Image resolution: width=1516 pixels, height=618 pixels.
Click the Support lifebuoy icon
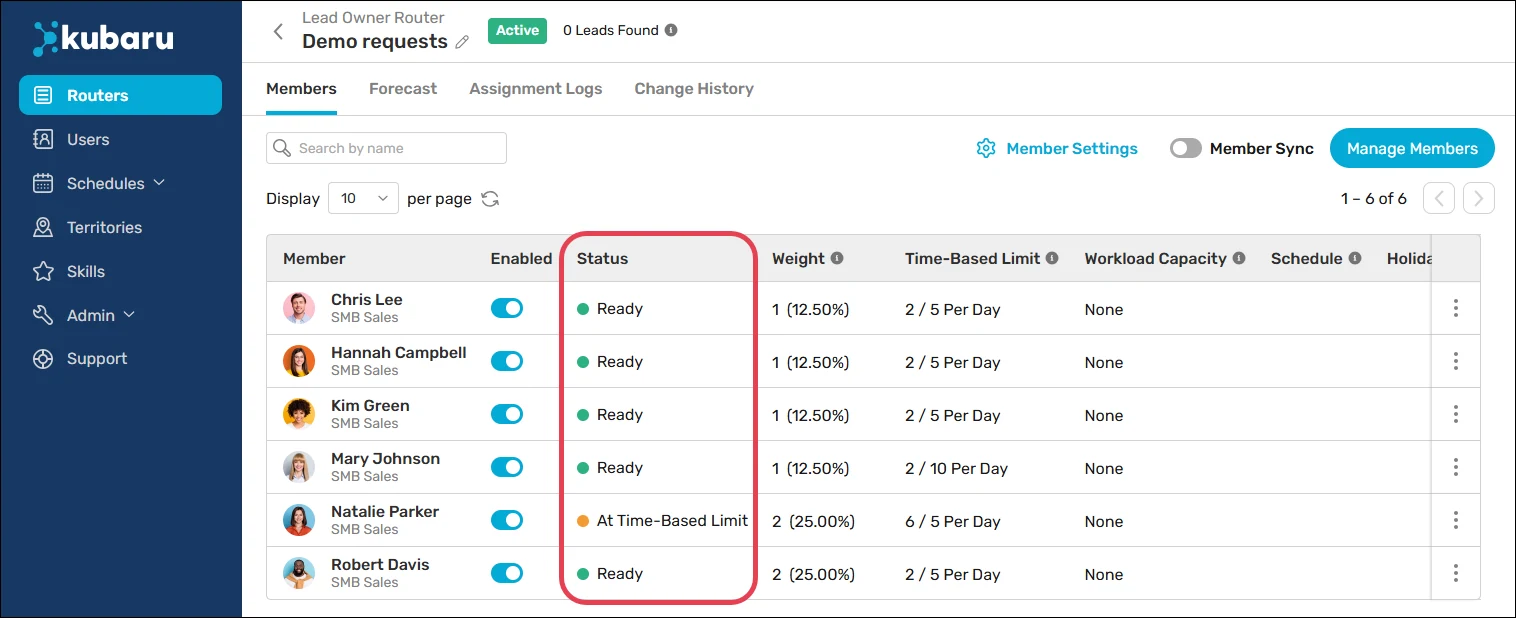(43, 359)
